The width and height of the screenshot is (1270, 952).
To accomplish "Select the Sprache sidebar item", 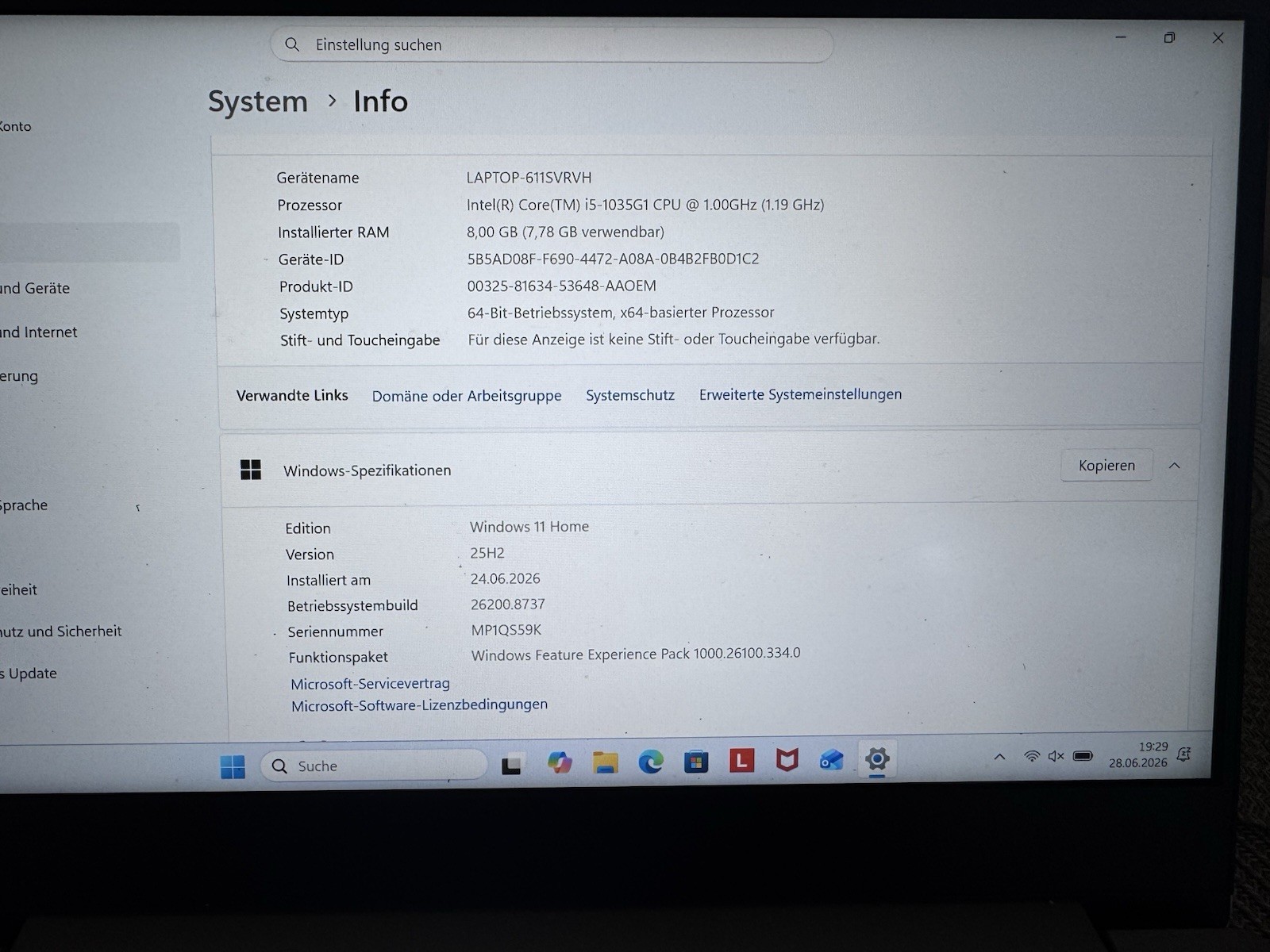I will 24,505.
